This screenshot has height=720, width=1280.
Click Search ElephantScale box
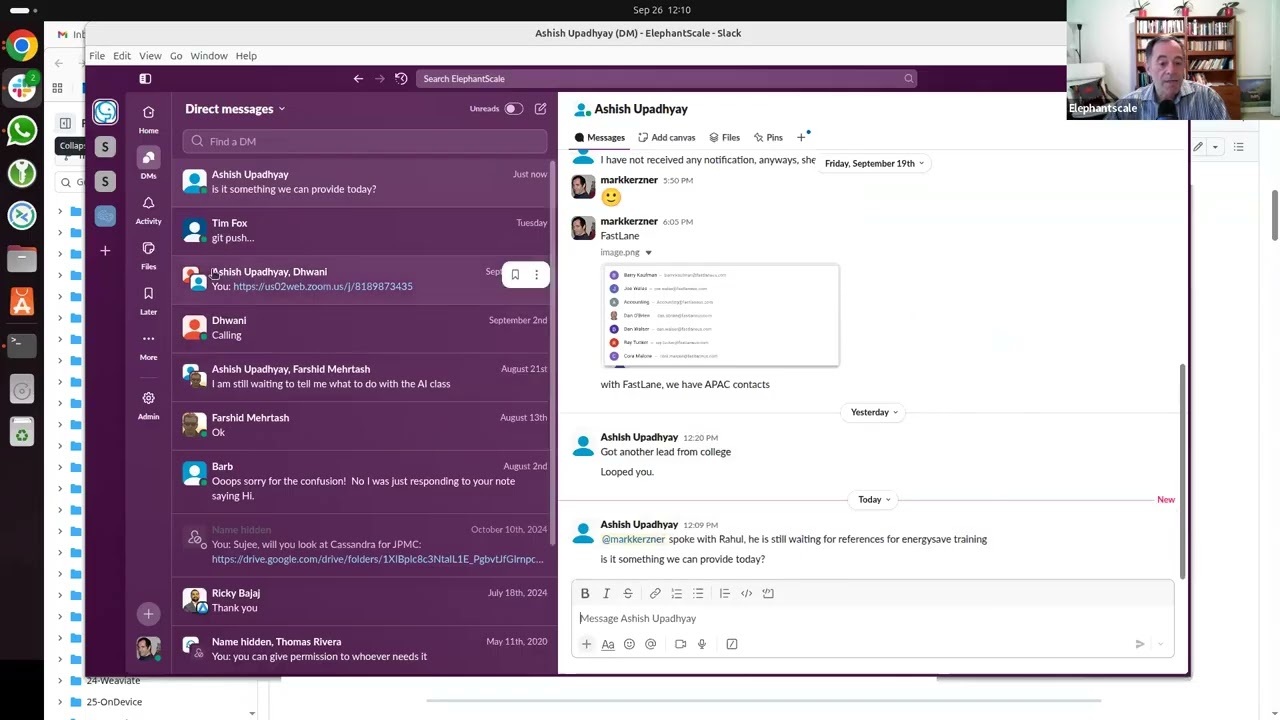tap(666, 78)
